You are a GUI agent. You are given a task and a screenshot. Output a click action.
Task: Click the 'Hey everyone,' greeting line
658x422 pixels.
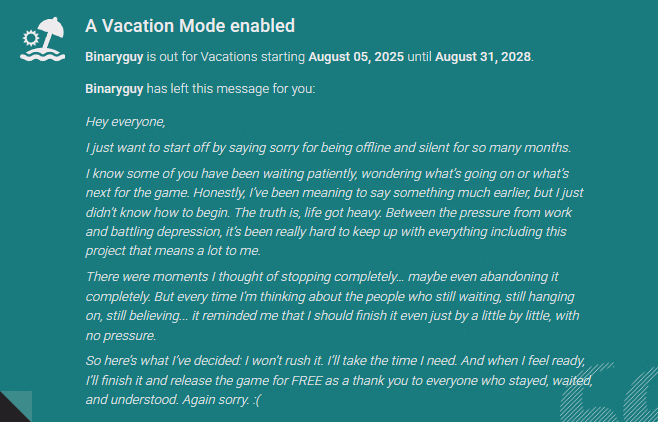pyautogui.click(x=125, y=122)
